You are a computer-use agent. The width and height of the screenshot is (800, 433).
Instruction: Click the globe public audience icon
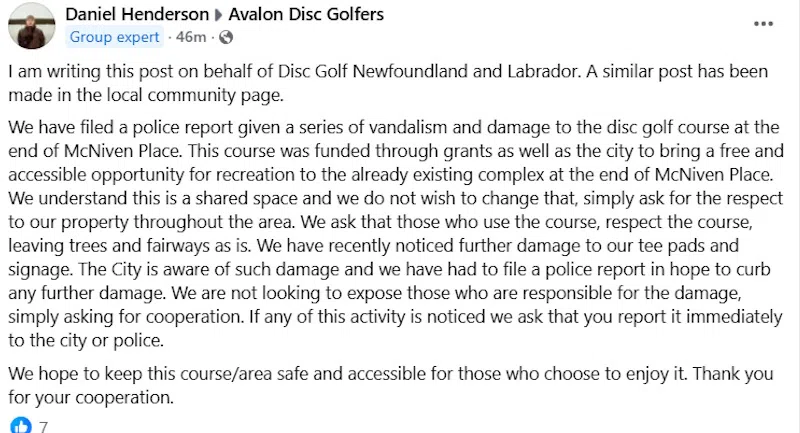(x=226, y=38)
